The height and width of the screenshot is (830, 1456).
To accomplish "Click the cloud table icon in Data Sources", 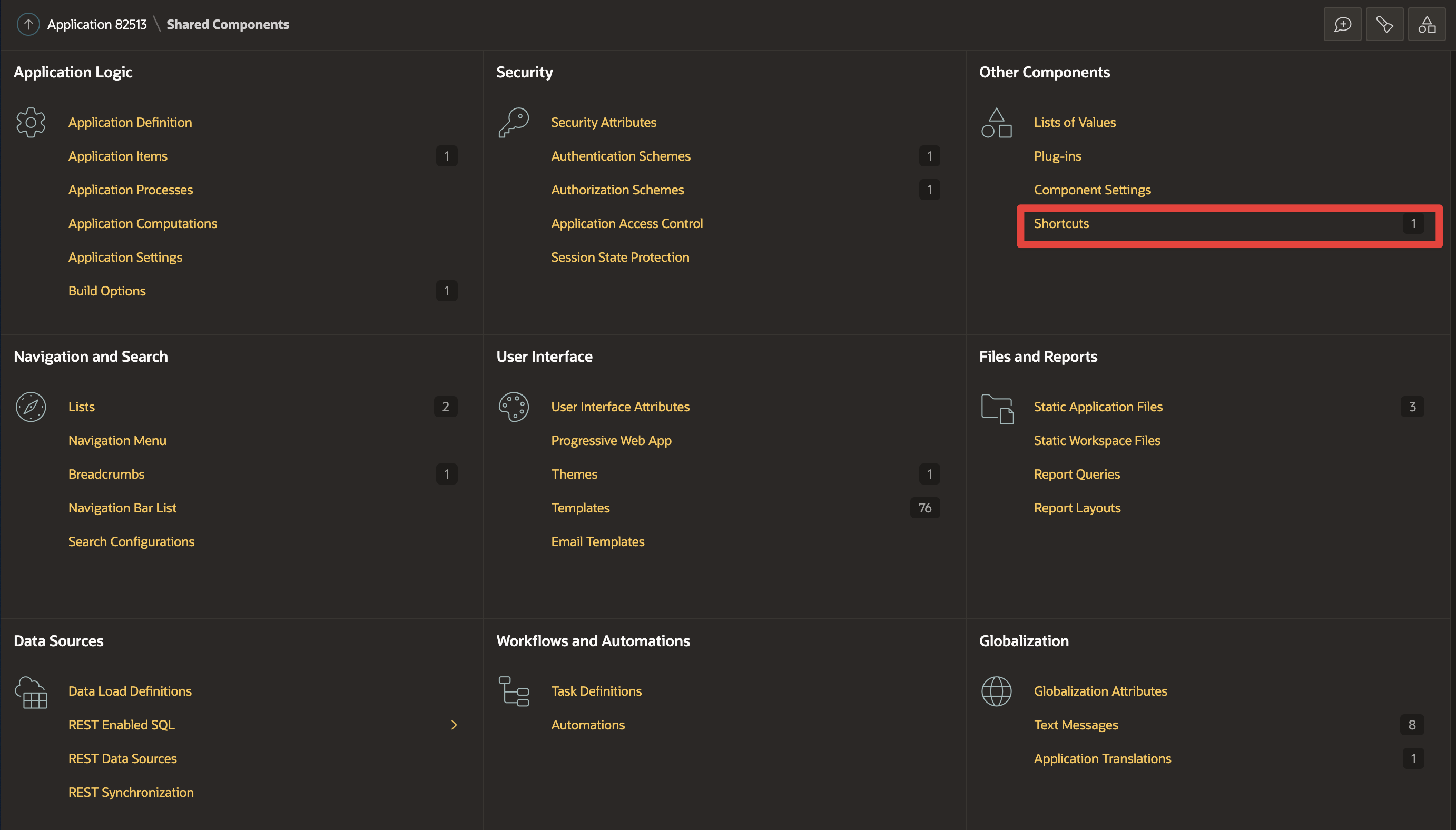I will tap(32, 693).
